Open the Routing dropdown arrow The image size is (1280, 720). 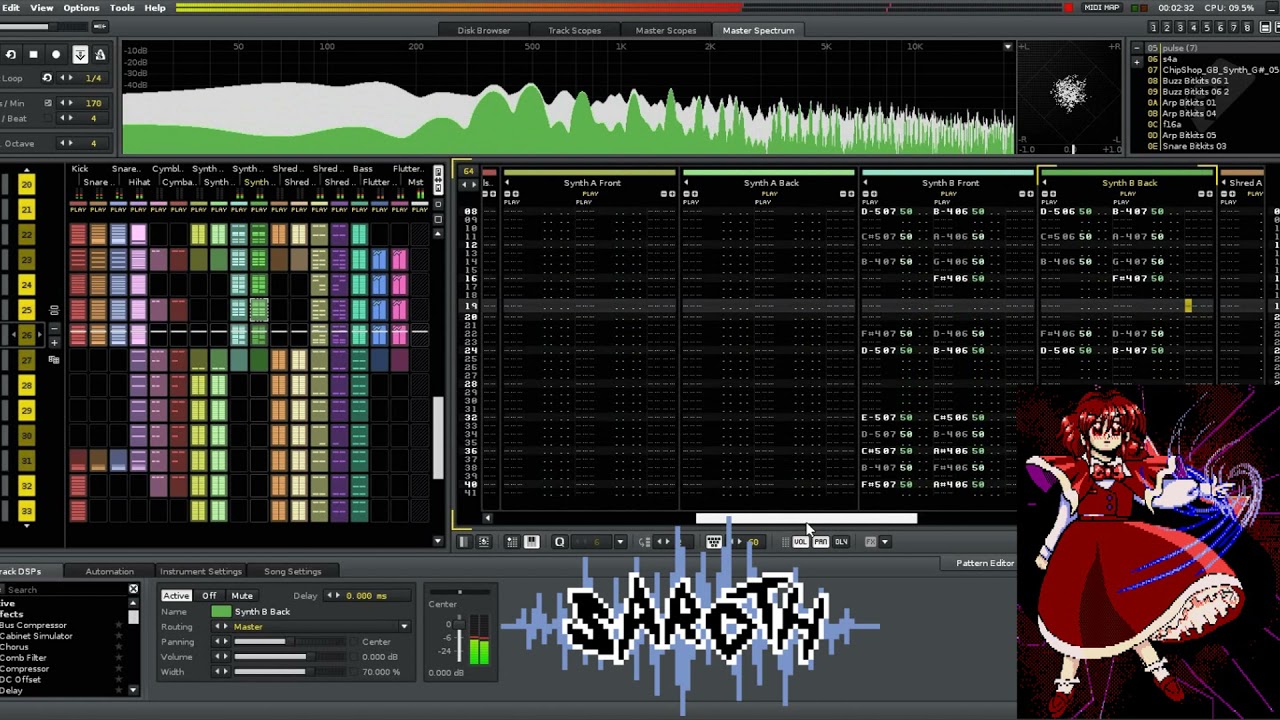coord(404,627)
